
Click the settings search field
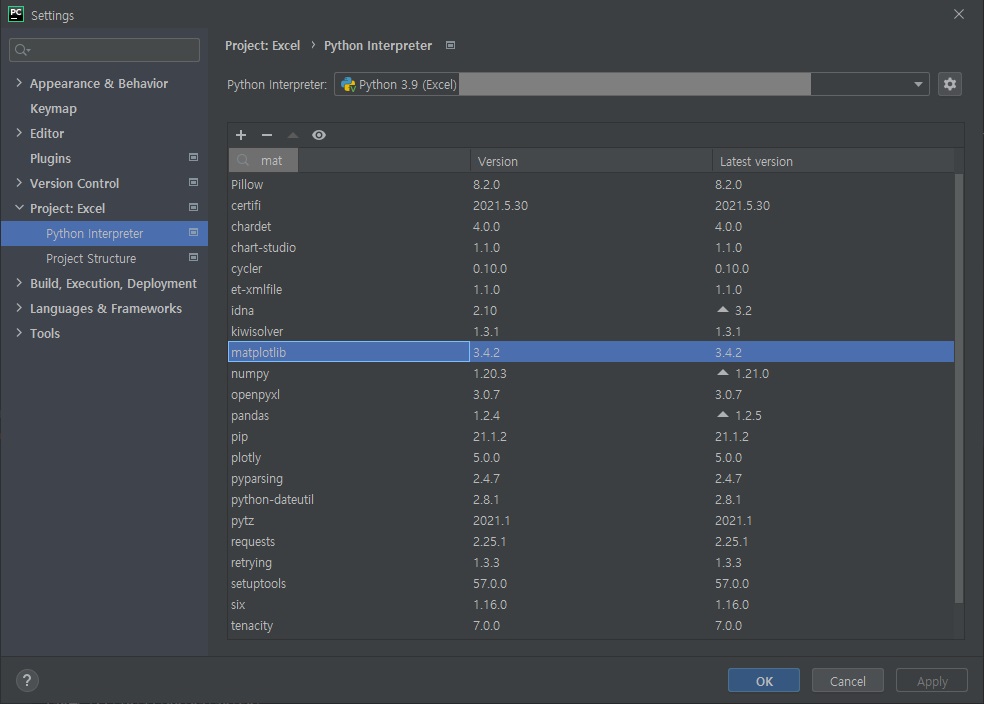(x=104, y=50)
